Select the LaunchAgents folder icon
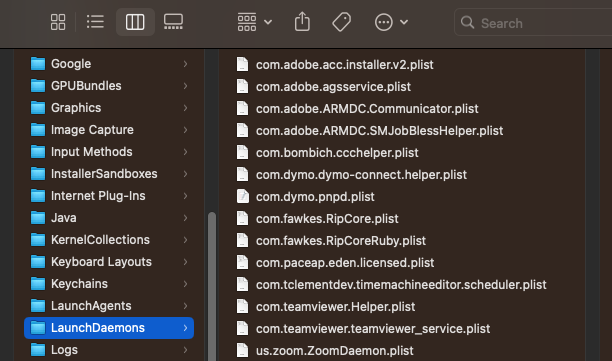The image size is (612, 361). [38, 306]
